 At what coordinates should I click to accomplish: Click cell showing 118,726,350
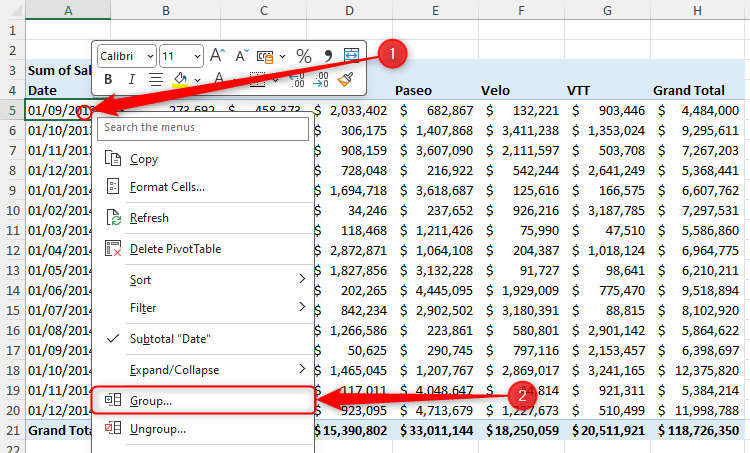(x=698, y=431)
